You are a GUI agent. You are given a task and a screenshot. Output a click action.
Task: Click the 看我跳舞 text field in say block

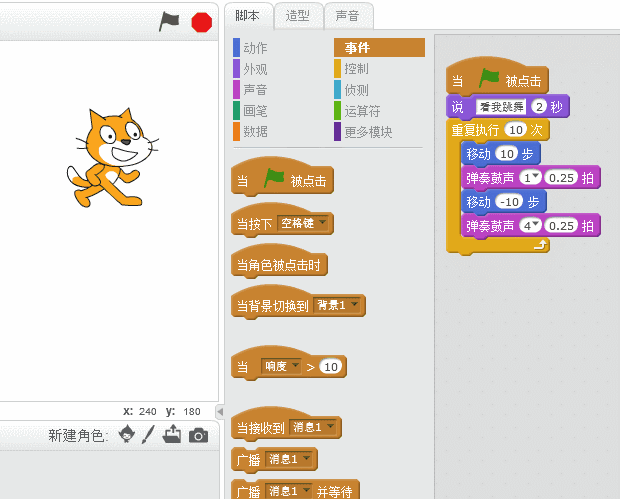(501, 107)
